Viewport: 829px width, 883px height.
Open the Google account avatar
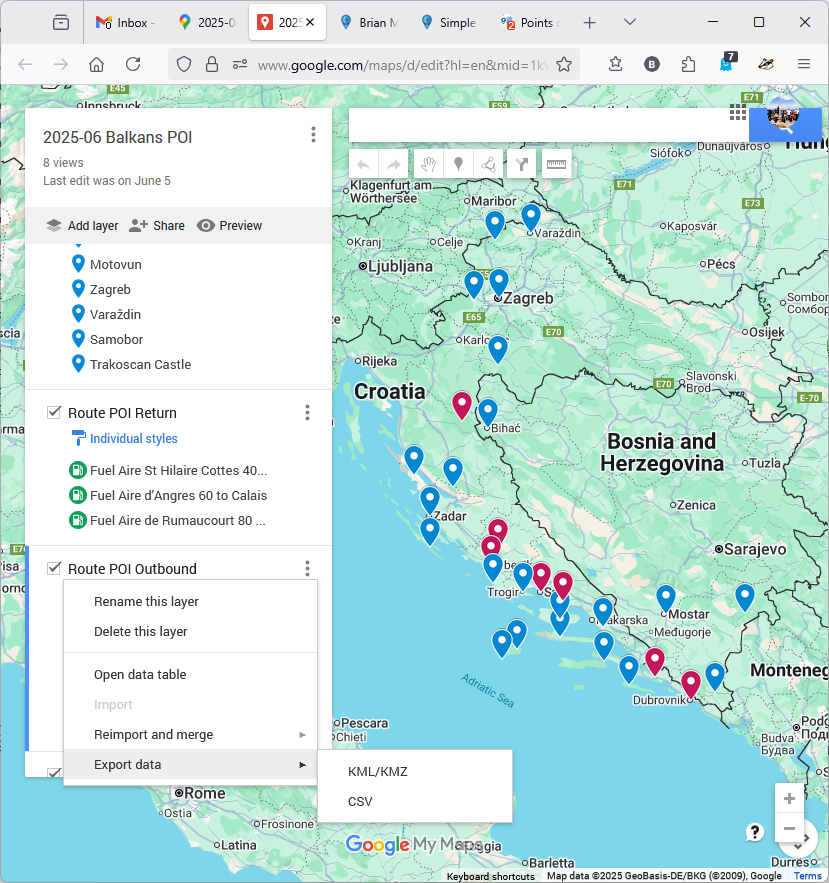pyautogui.click(x=783, y=113)
